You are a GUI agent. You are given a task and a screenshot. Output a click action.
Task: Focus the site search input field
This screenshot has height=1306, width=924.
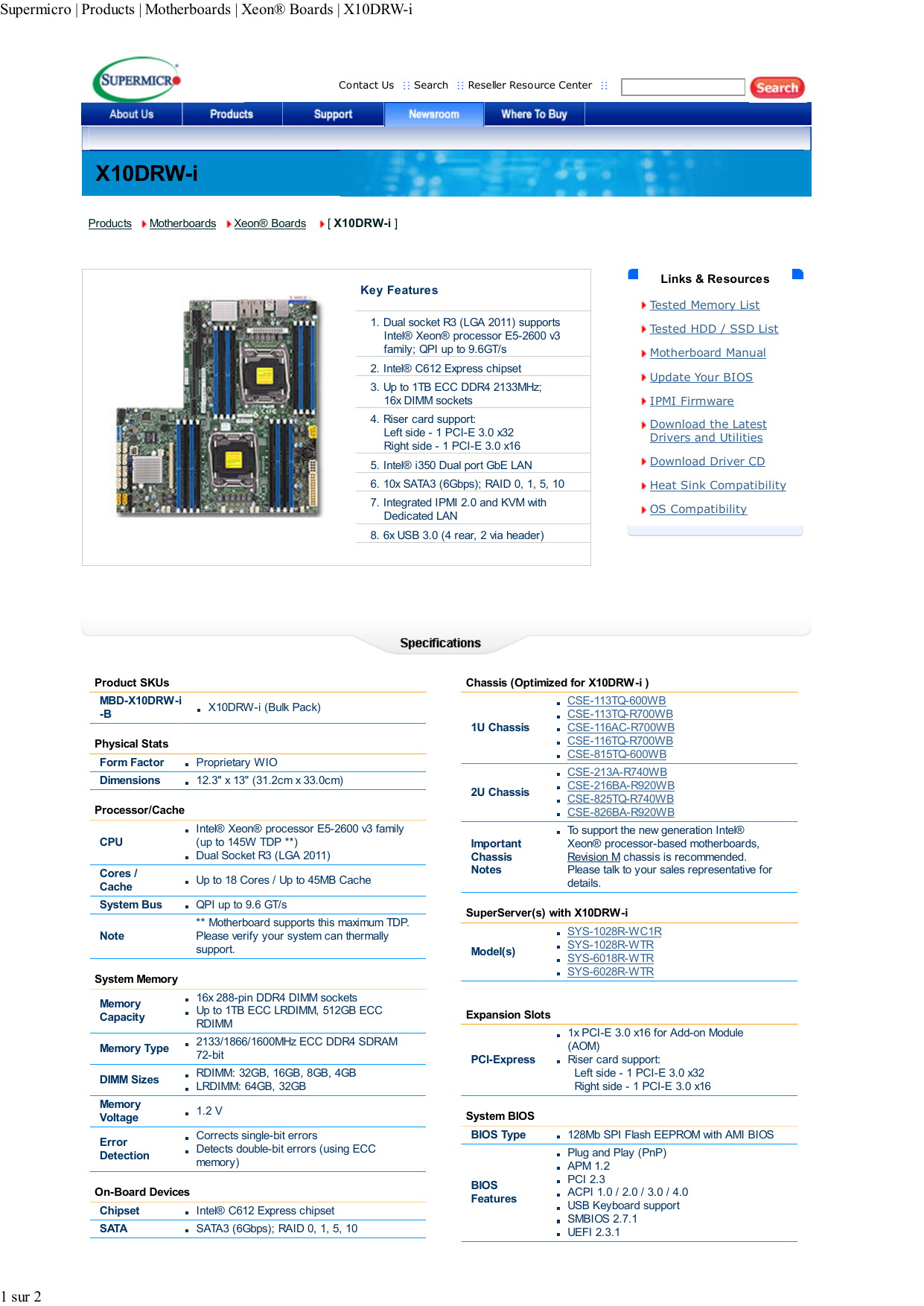pos(683,87)
